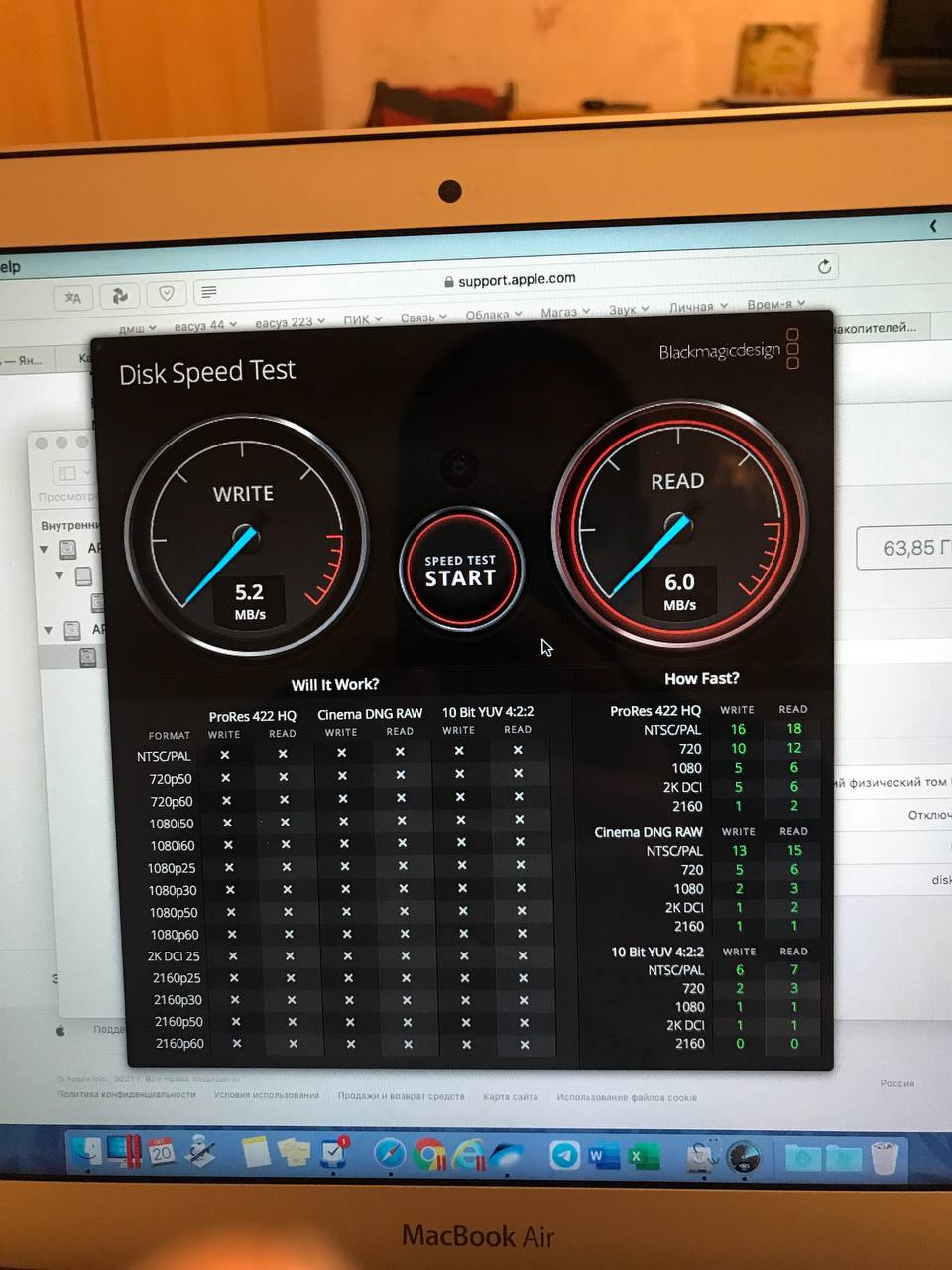
Task: Open Notes from the Dock
Action: [x=256, y=1152]
